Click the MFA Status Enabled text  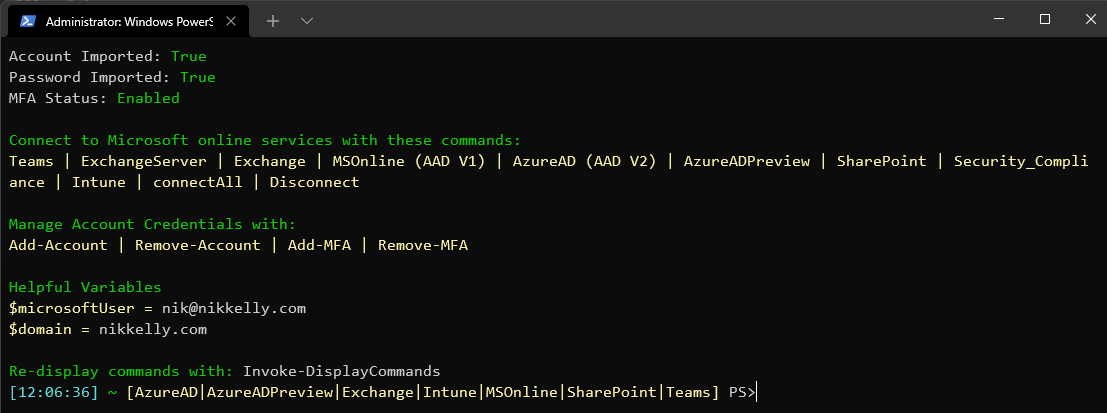[148, 98]
